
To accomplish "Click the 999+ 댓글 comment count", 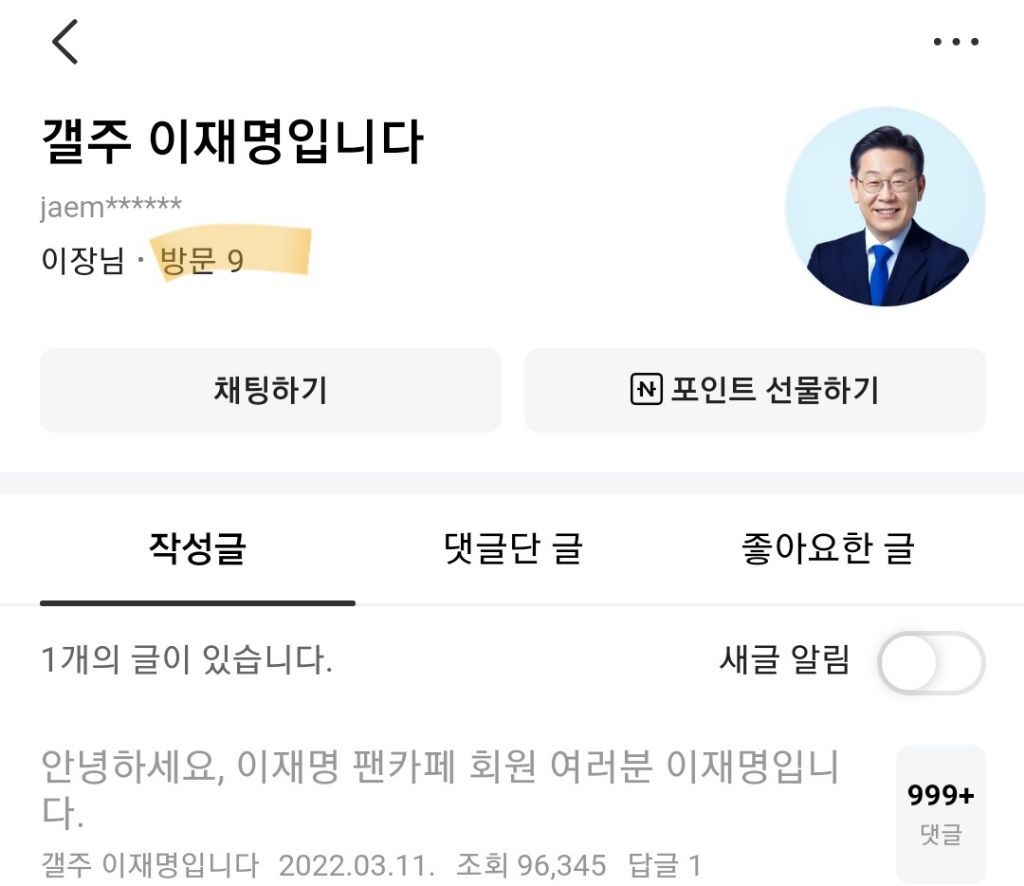I will tap(942, 812).
